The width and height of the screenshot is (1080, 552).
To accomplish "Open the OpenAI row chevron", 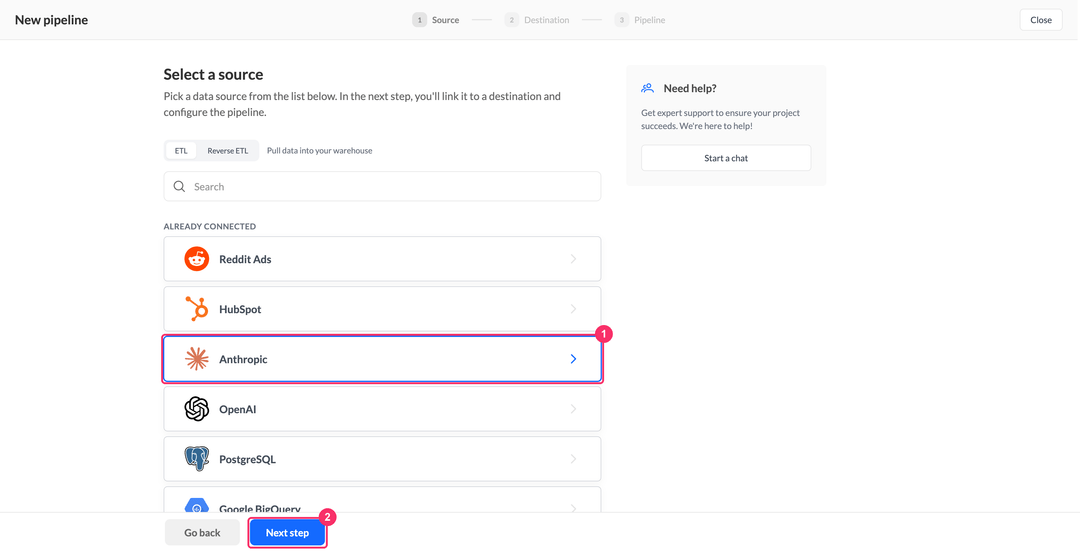I will 573,409.
